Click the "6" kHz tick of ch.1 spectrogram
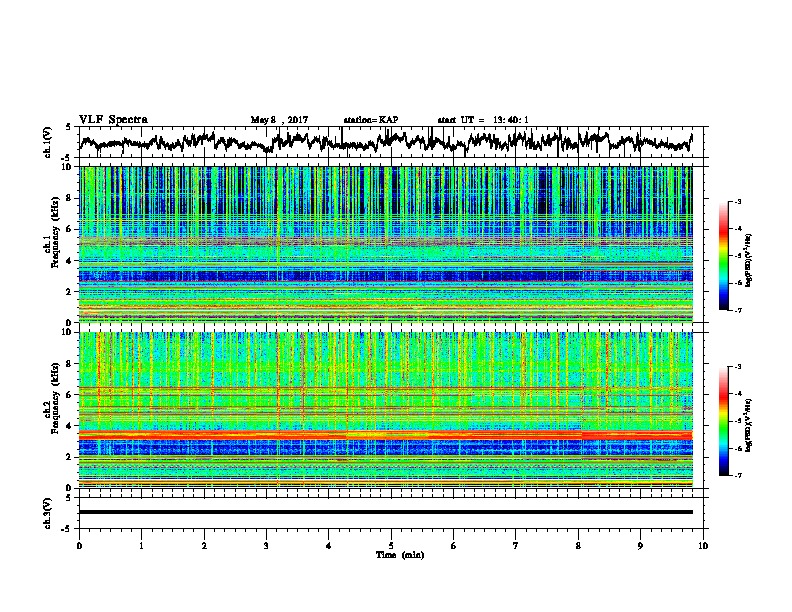 70,229
